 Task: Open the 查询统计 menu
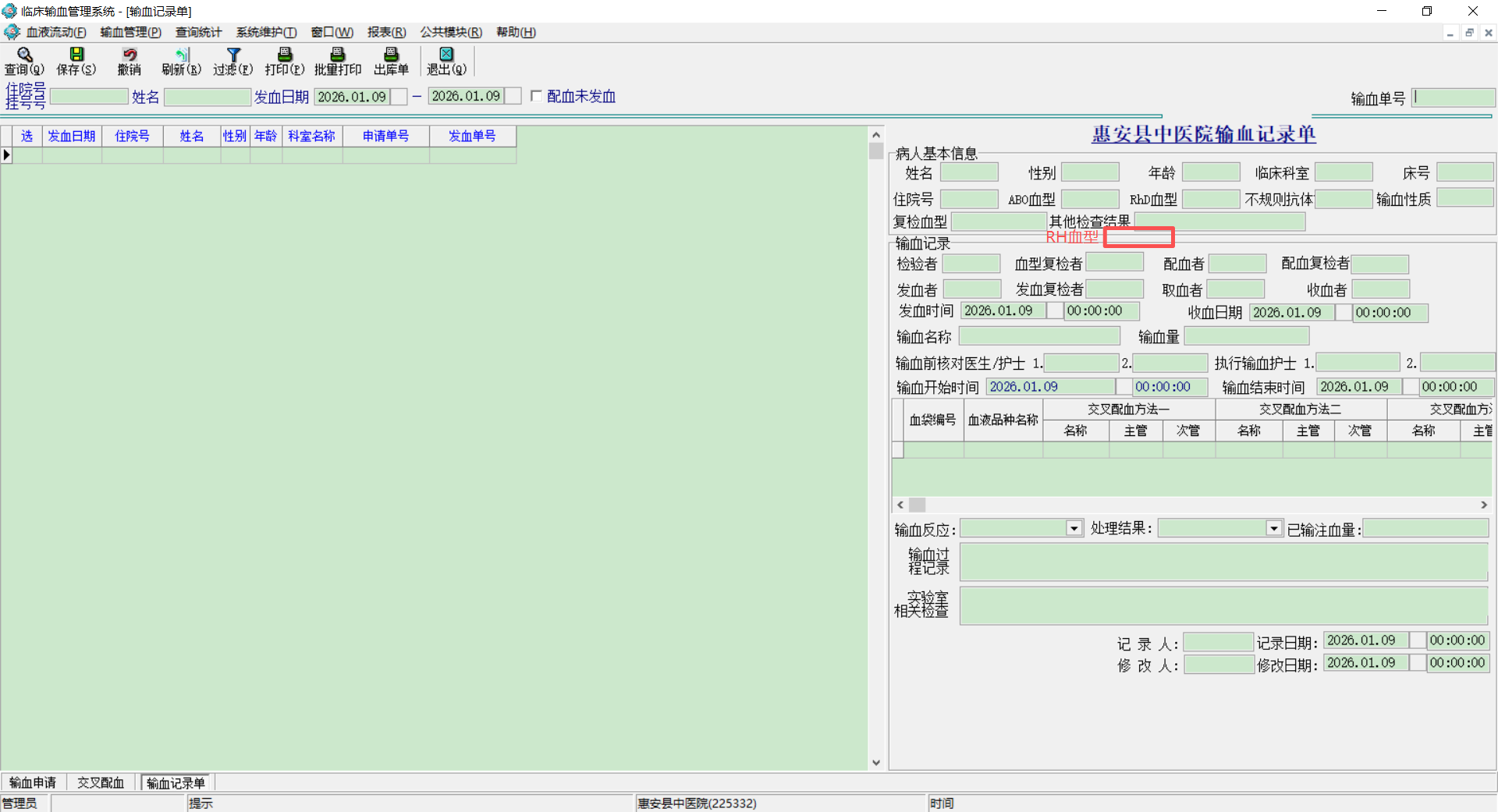coord(198,32)
